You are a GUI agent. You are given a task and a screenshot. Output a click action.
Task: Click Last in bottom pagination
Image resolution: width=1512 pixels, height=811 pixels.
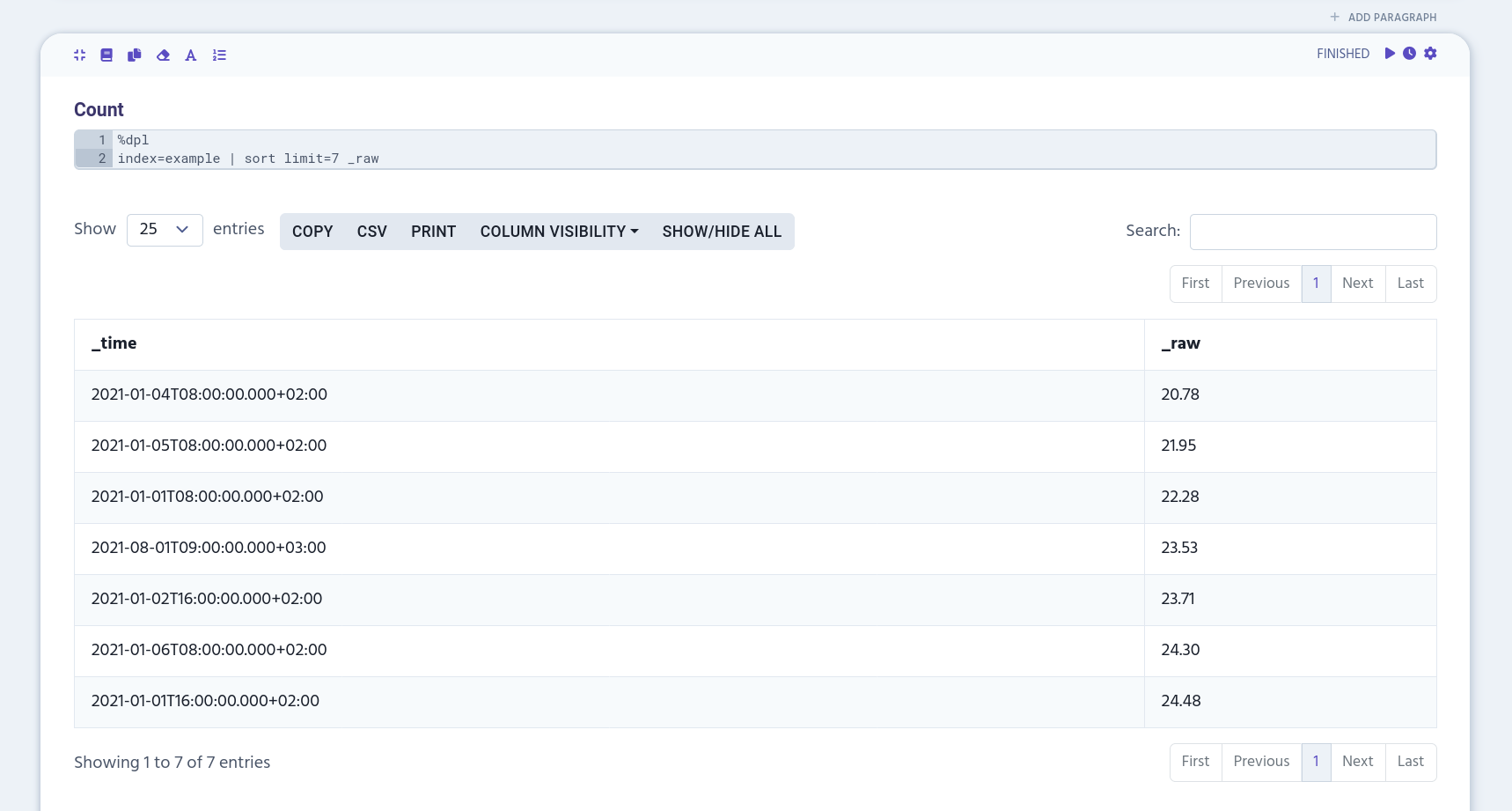pos(1411,762)
